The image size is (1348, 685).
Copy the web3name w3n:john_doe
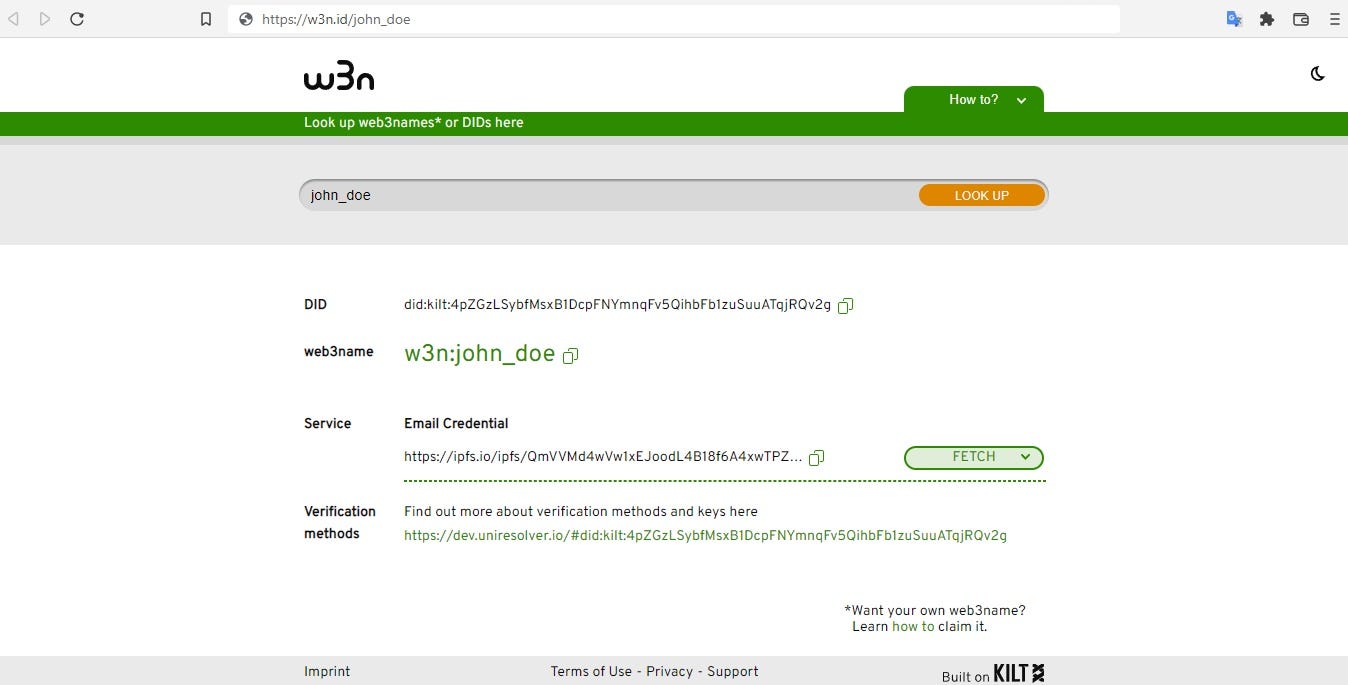(571, 356)
